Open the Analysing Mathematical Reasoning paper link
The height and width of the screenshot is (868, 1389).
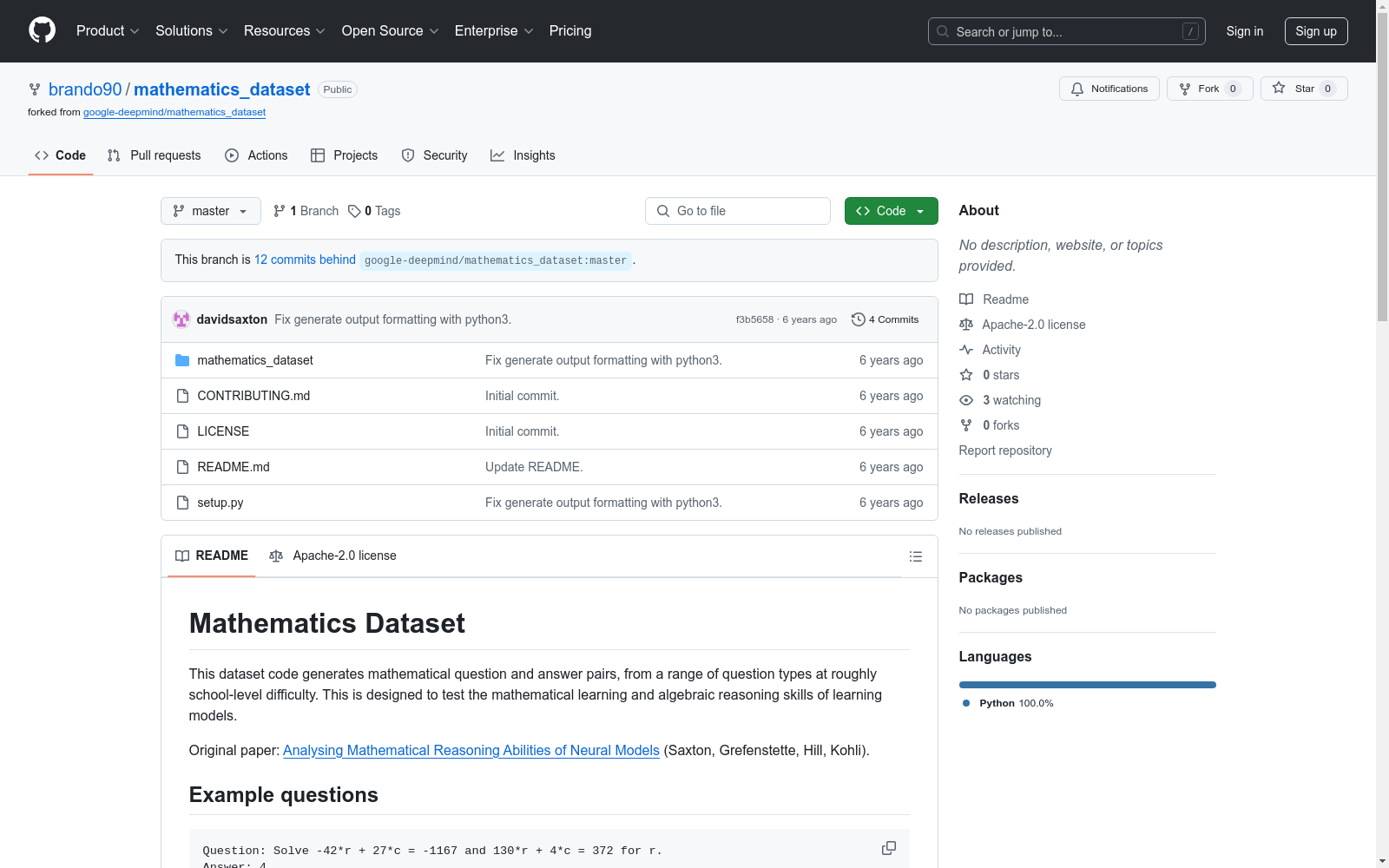(471, 750)
